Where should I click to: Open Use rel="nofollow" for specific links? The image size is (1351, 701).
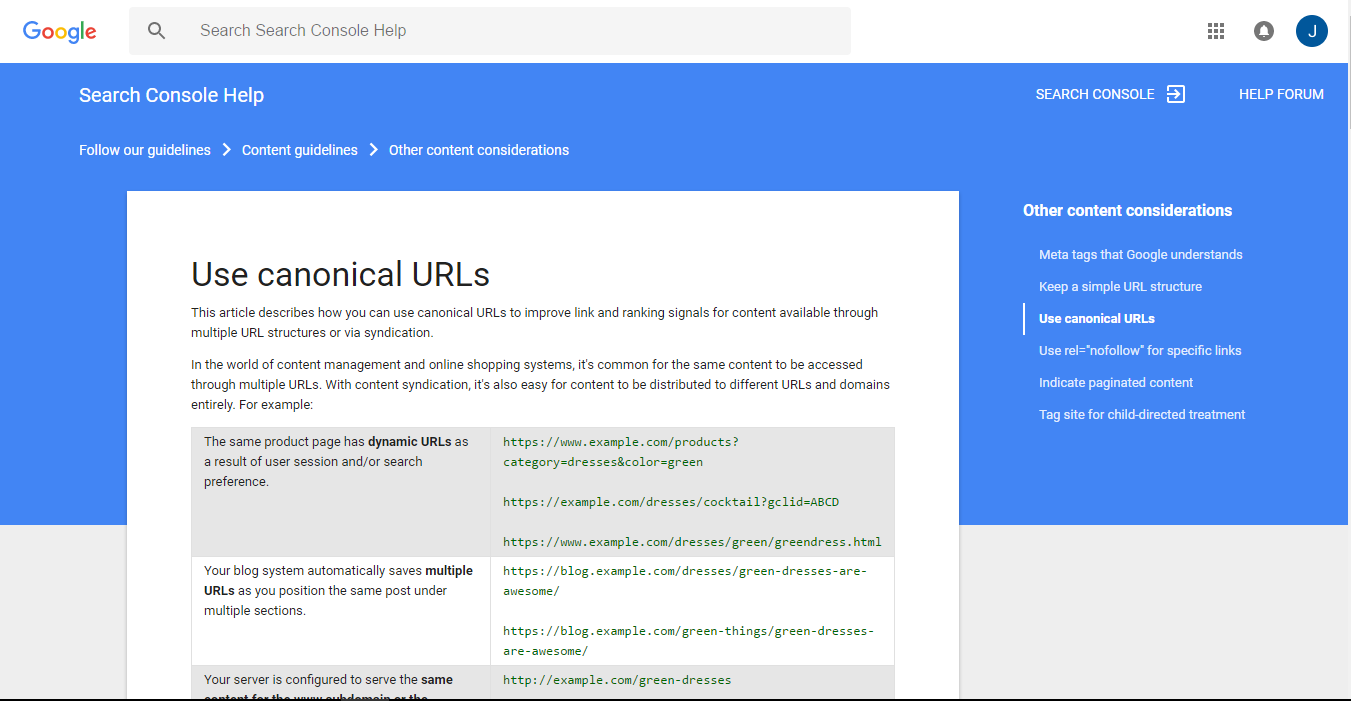tap(1140, 350)
